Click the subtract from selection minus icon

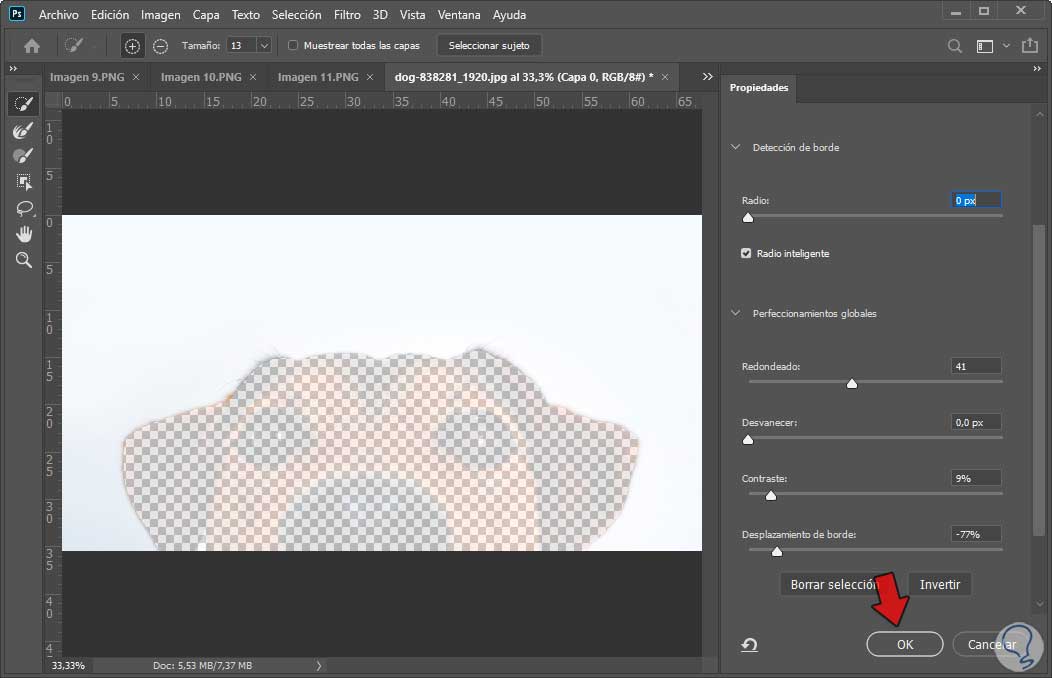tap(160, 46)
